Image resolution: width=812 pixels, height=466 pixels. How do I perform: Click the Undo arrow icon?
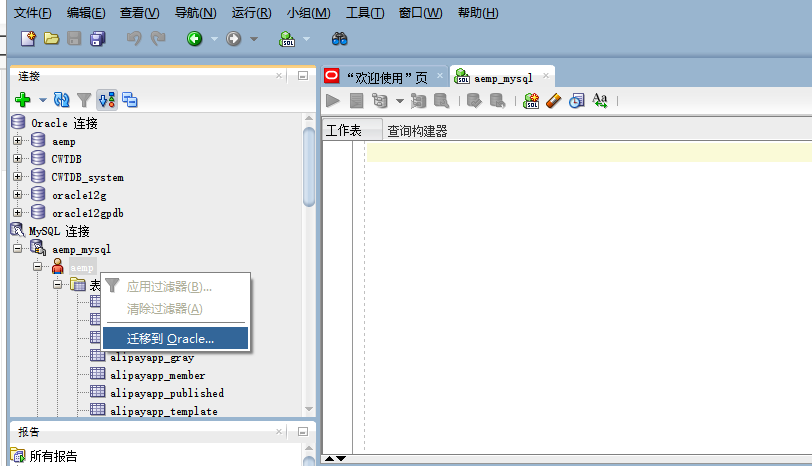(x=134, y=39)
